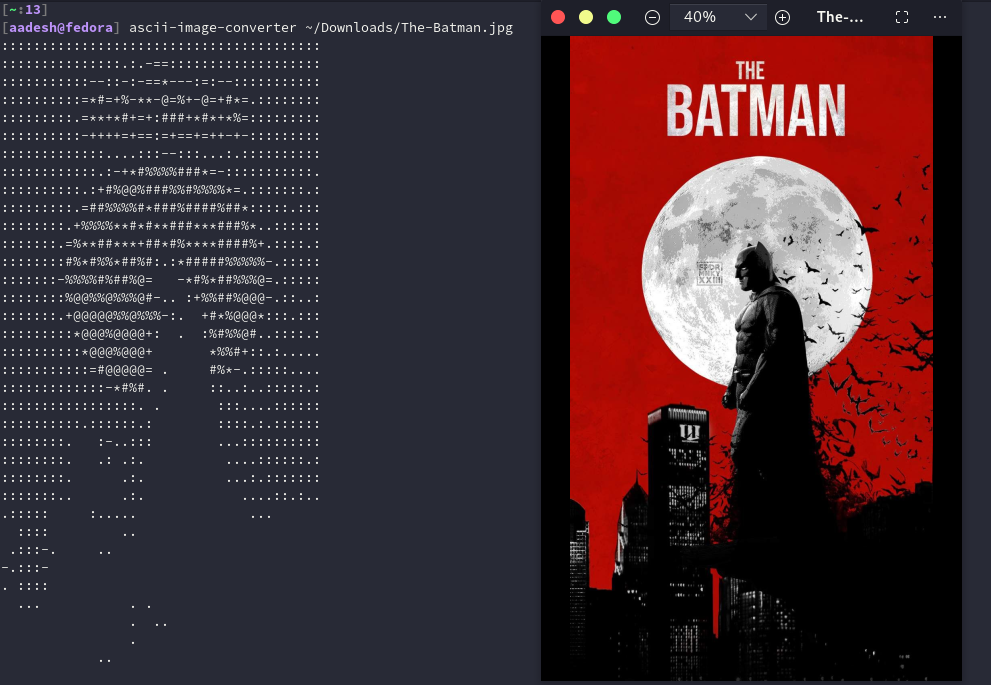Click the truncated 'The-...' window title
Image resolution: width=991 pixels, height=685 pixels.
(x=840, y=17)
